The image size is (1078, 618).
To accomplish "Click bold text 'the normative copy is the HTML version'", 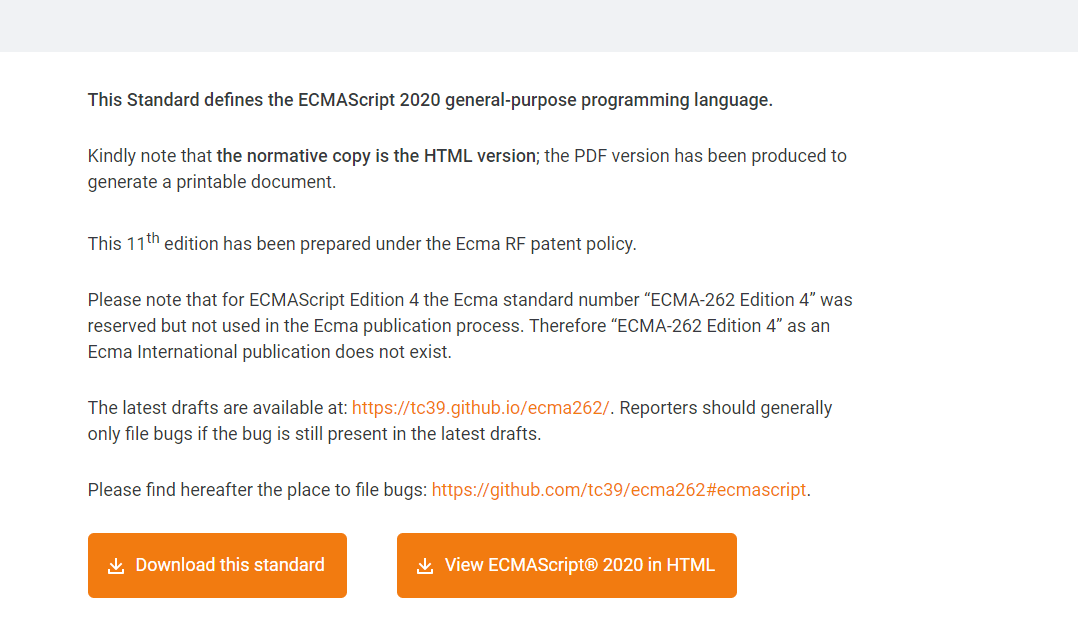I will 377,156.
